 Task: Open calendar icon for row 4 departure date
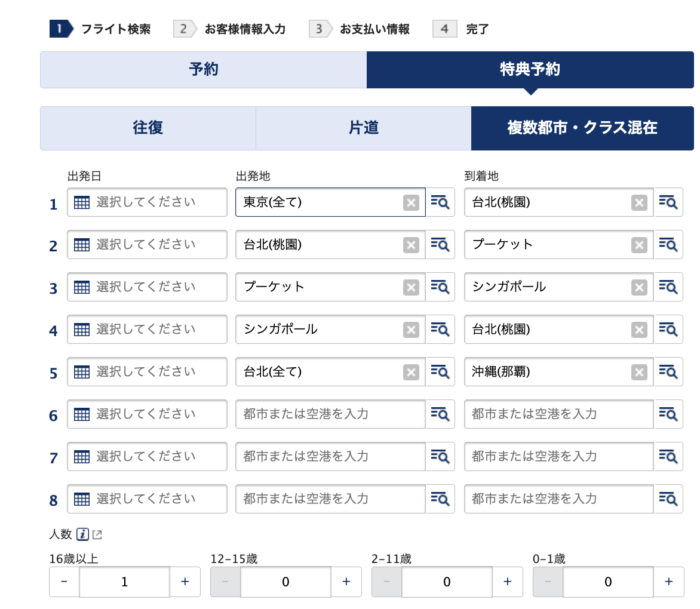82,330
